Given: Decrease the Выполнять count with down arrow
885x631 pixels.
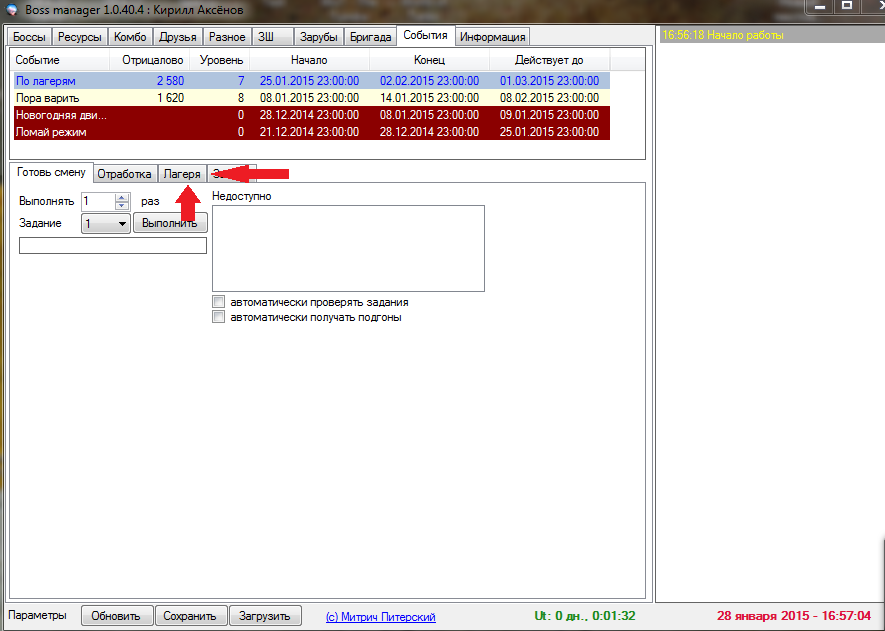Looking at the screenshot, I should [123, 205].
